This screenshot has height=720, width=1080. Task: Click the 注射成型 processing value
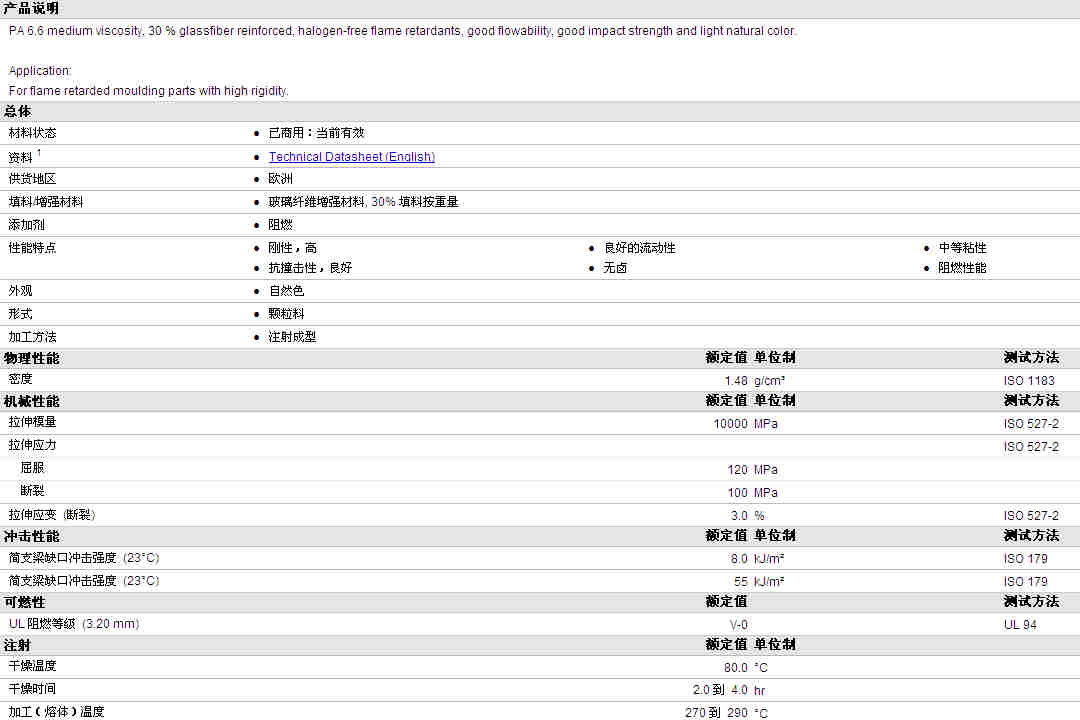point(292,337)
